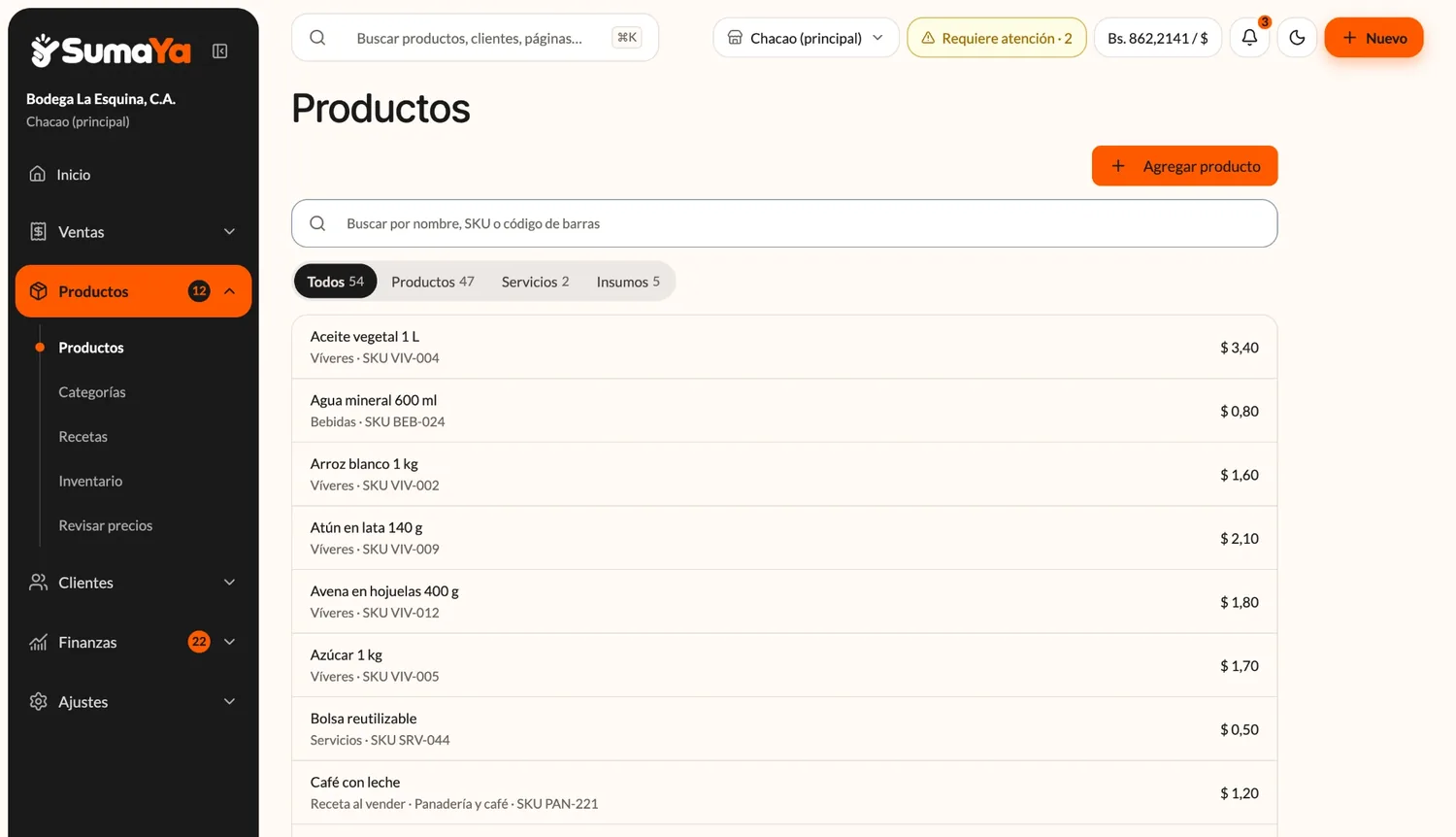Collapse the sidebar using the panel icon

[x=220, y=50]
